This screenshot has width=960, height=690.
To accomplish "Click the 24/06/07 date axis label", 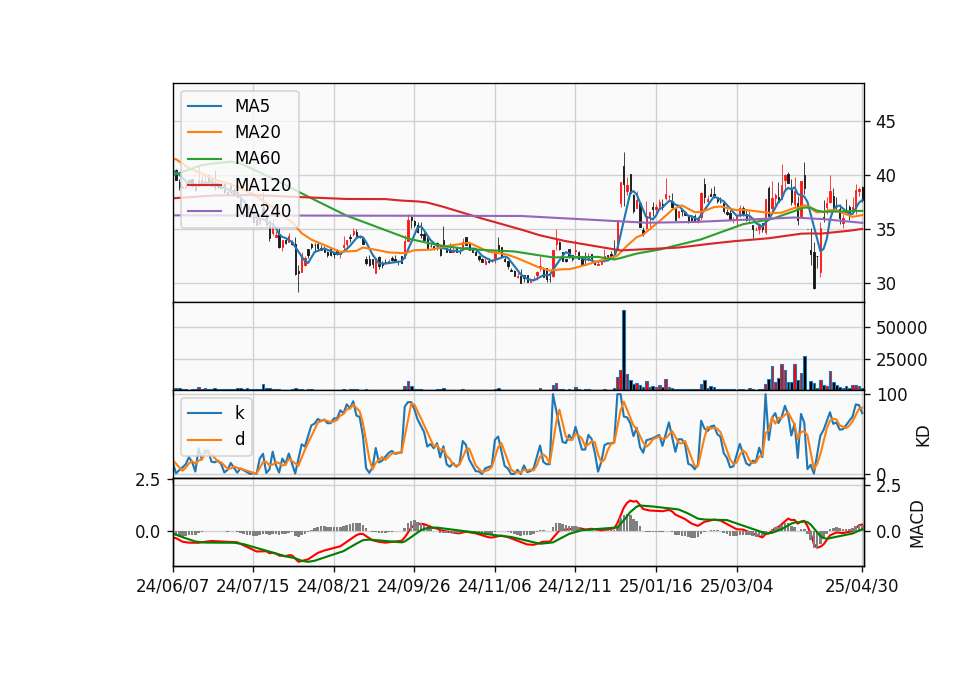I will click(173, 586).
